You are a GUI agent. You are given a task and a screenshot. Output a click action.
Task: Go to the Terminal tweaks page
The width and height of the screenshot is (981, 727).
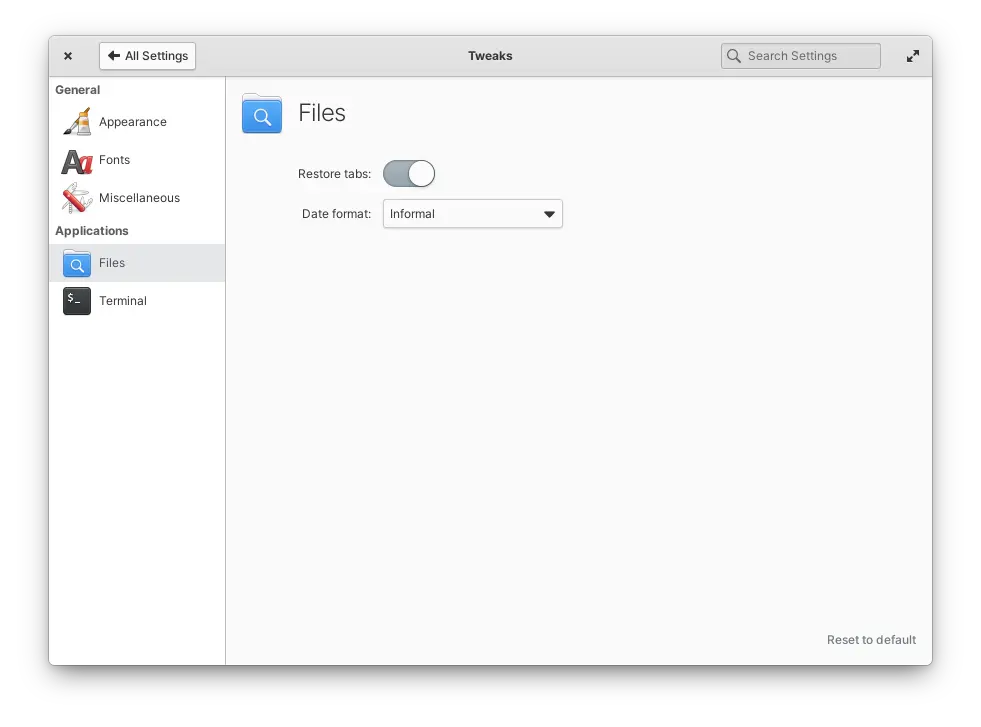click(123, 301)
